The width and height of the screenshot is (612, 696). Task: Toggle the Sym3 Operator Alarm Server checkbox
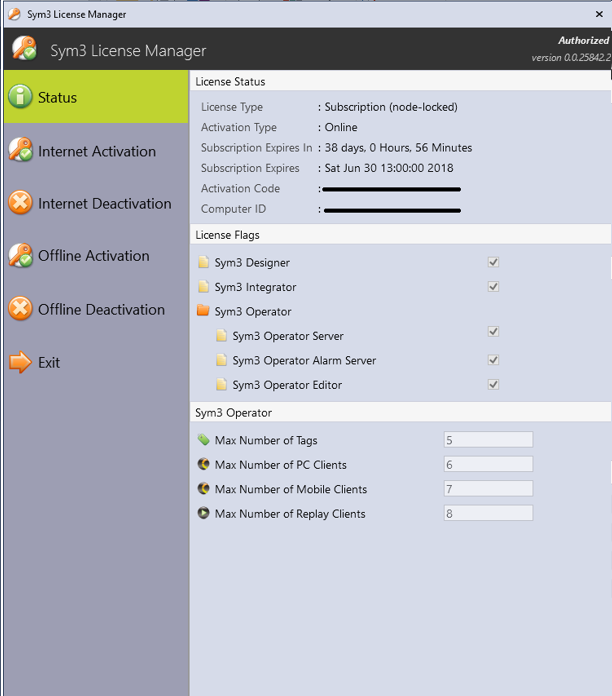[x=493, y=360]
